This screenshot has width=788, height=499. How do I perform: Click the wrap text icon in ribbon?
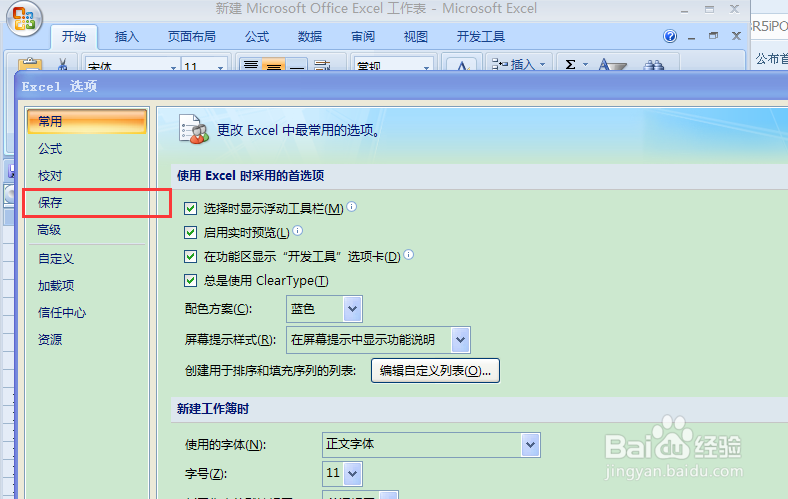tap(322, 64)
